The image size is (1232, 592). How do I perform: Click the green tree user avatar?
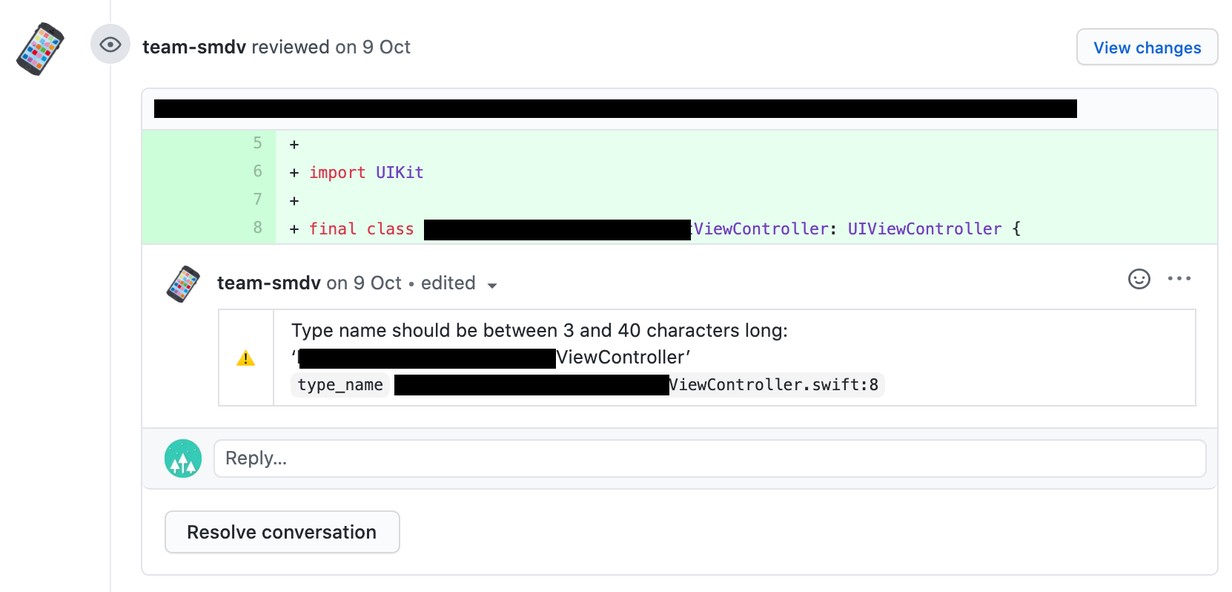pos(183,459)
